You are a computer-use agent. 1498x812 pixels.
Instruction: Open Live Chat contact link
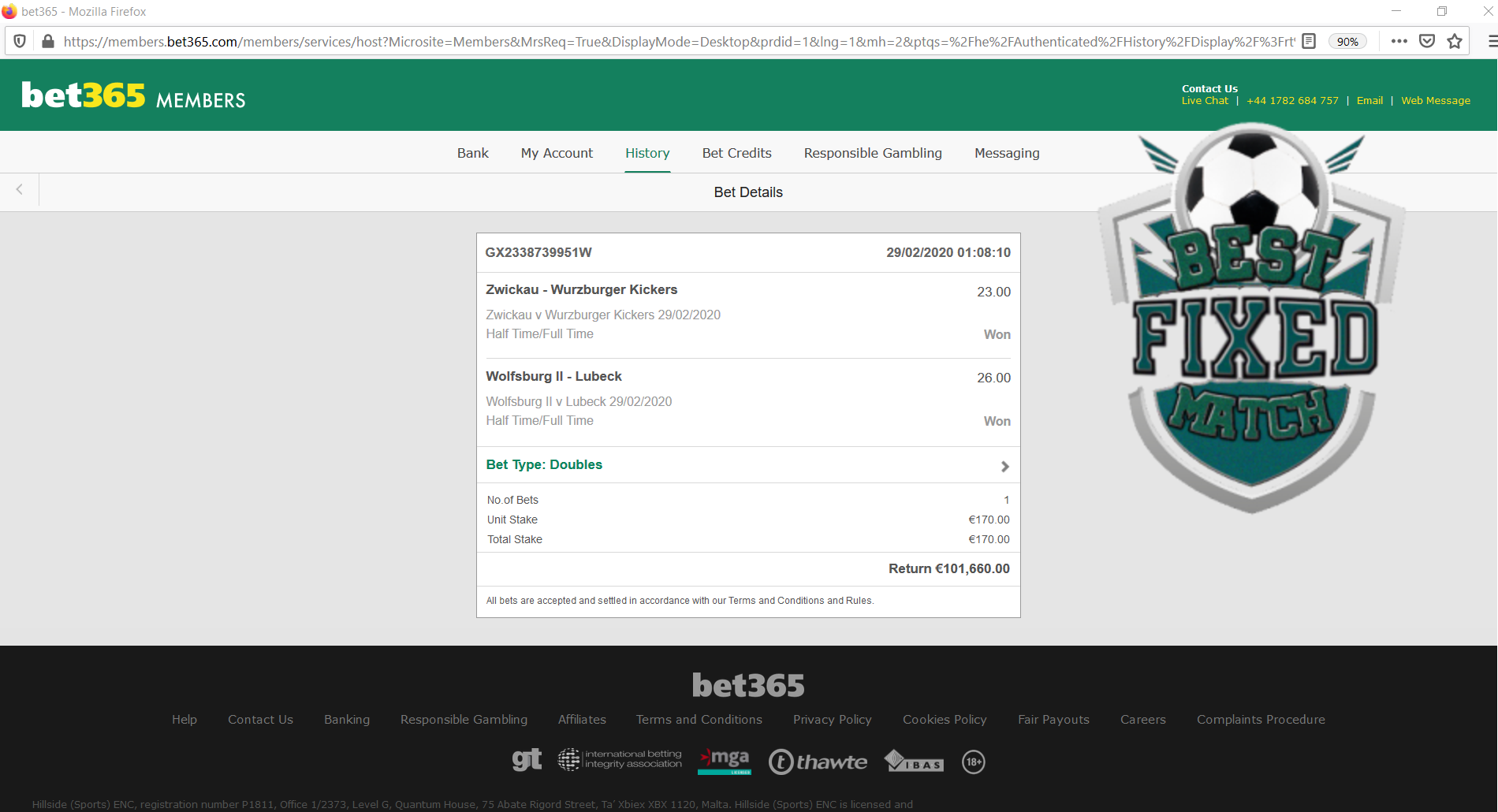(x=1205, y=101)
